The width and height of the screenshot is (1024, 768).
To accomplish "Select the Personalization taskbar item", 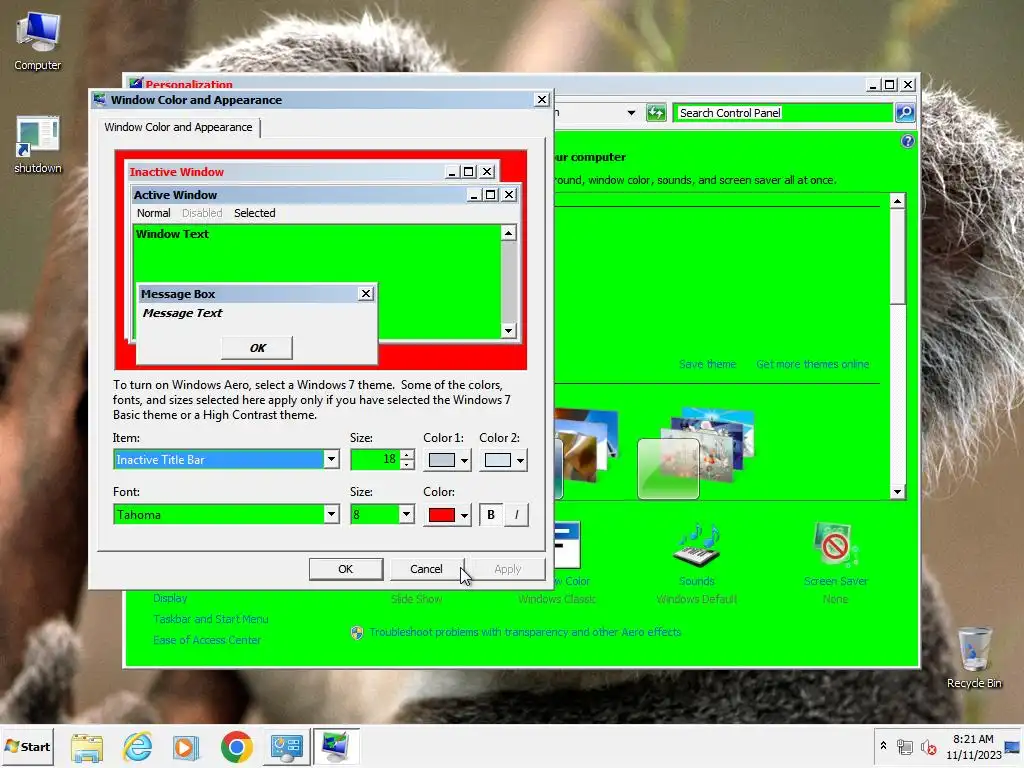I will coord(336,746).
